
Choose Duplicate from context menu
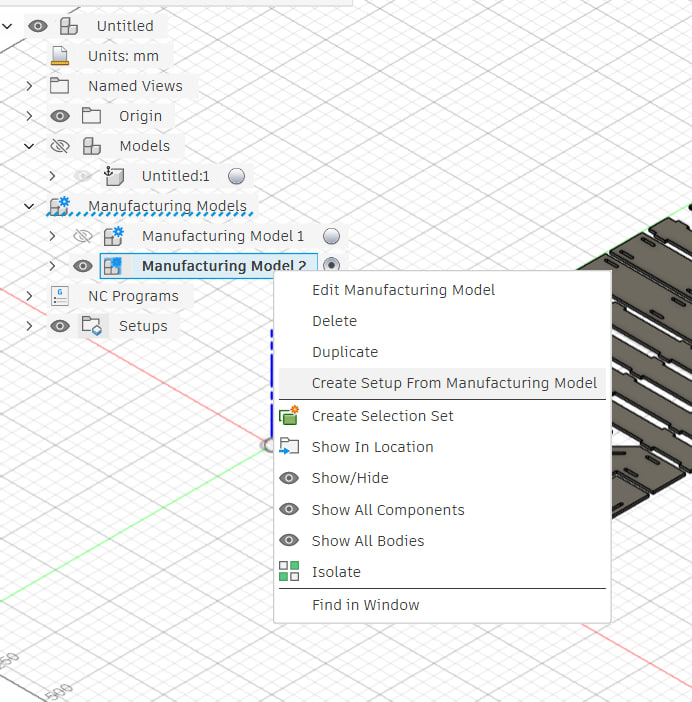[442, 352]
